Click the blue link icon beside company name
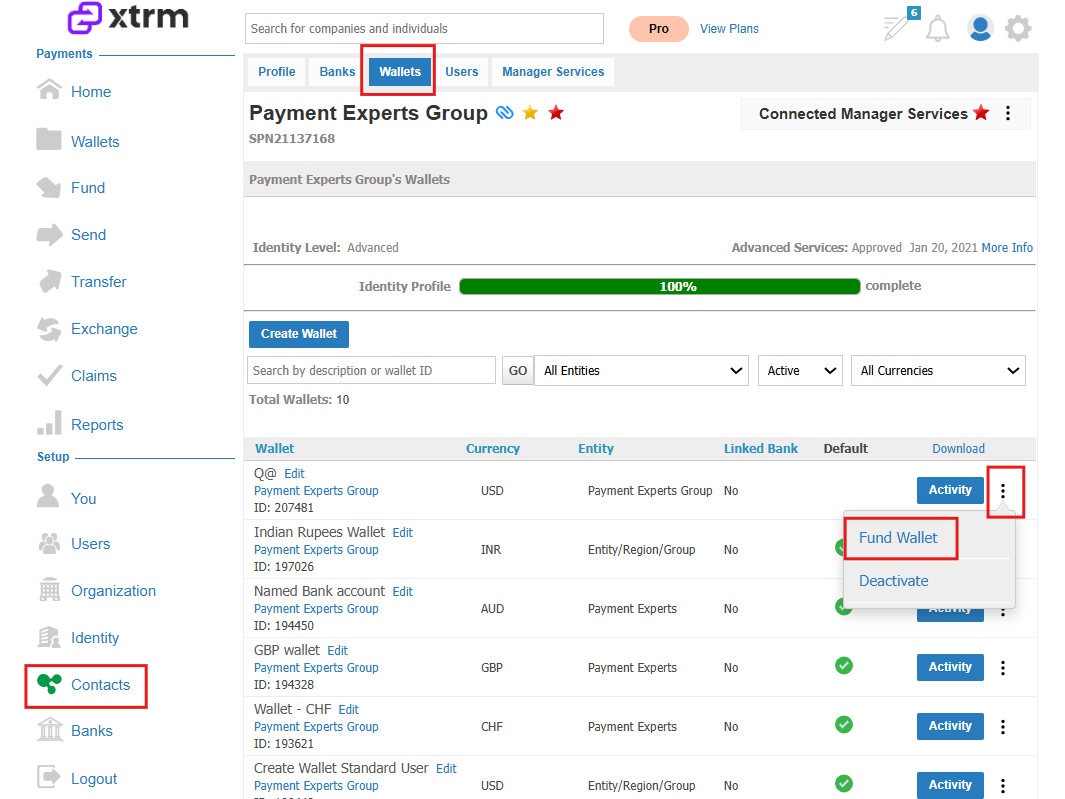 click(505, 113)
